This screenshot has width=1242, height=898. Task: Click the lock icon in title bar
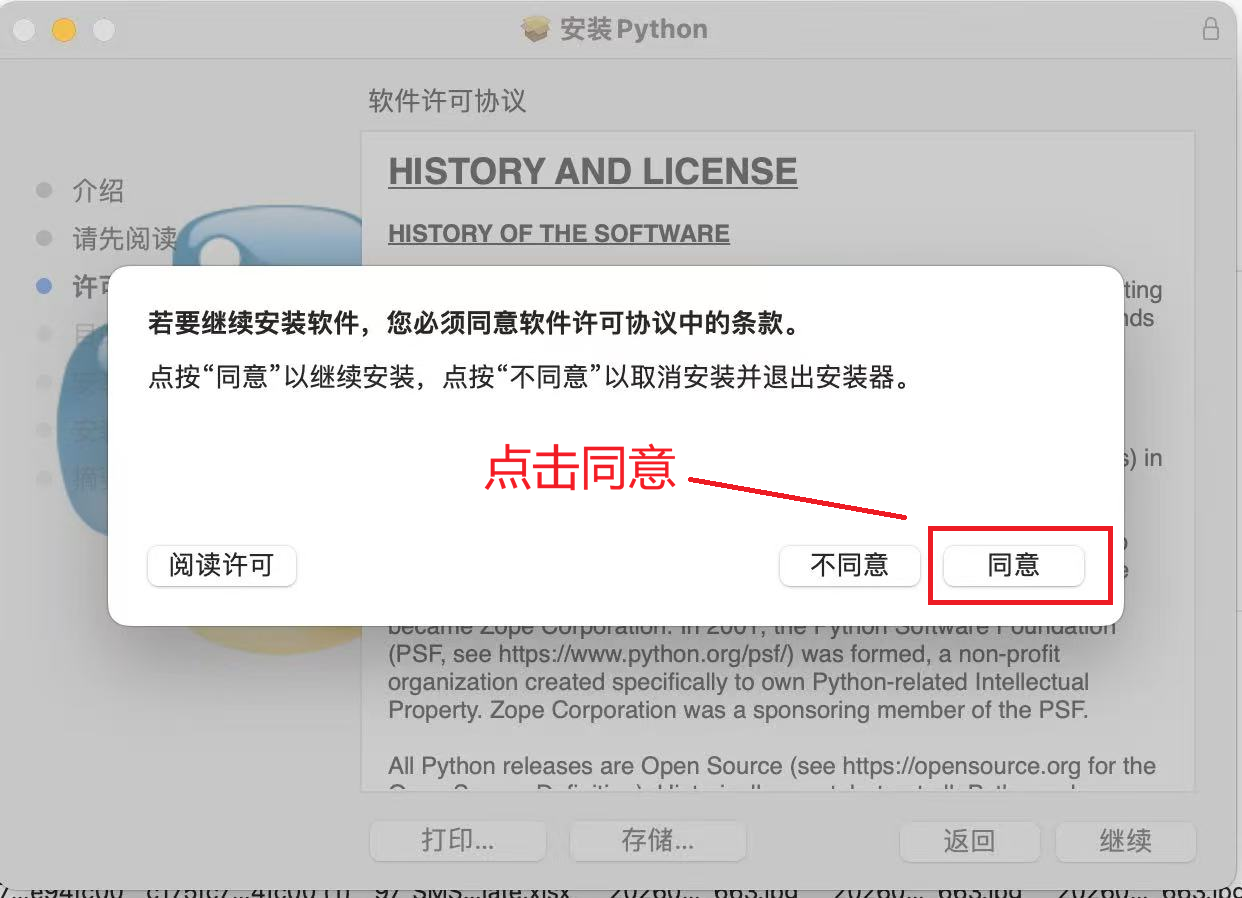pos(1210,29)
